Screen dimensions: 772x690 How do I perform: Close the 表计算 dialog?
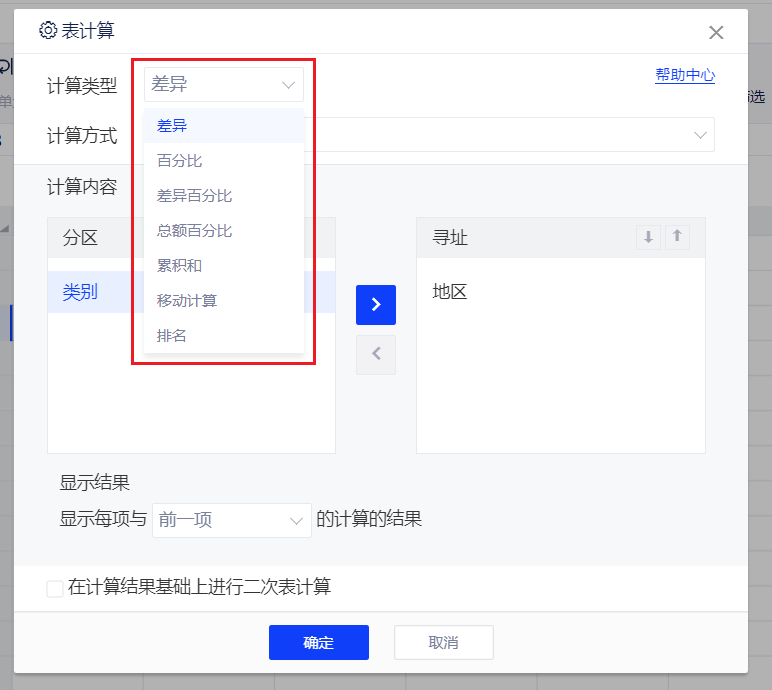(x=716, y=32)
